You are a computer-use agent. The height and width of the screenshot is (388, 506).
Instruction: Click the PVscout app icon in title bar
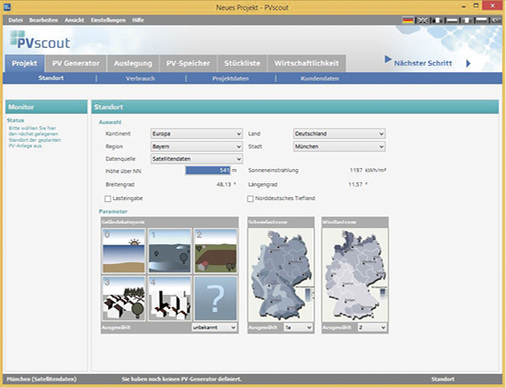[x=7, y=7]
